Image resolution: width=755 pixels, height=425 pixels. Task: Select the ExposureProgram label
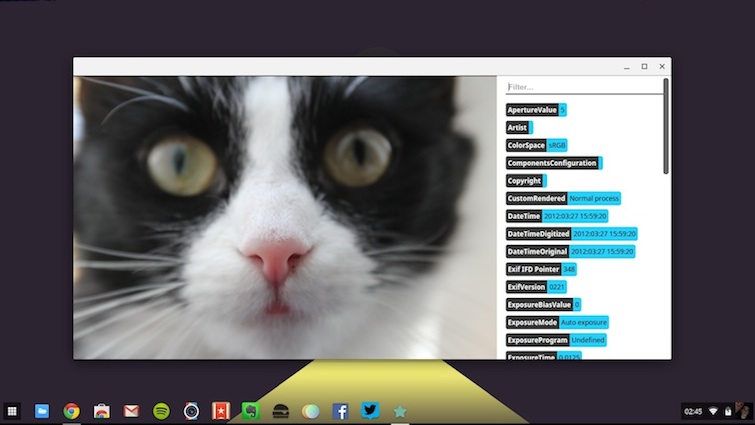click(537, 340)
